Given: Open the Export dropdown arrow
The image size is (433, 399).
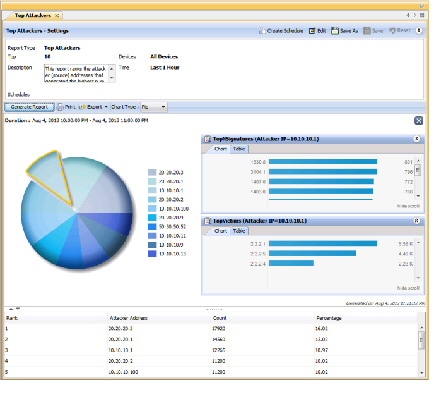Looking at the screenshot, I should (106, 107).
